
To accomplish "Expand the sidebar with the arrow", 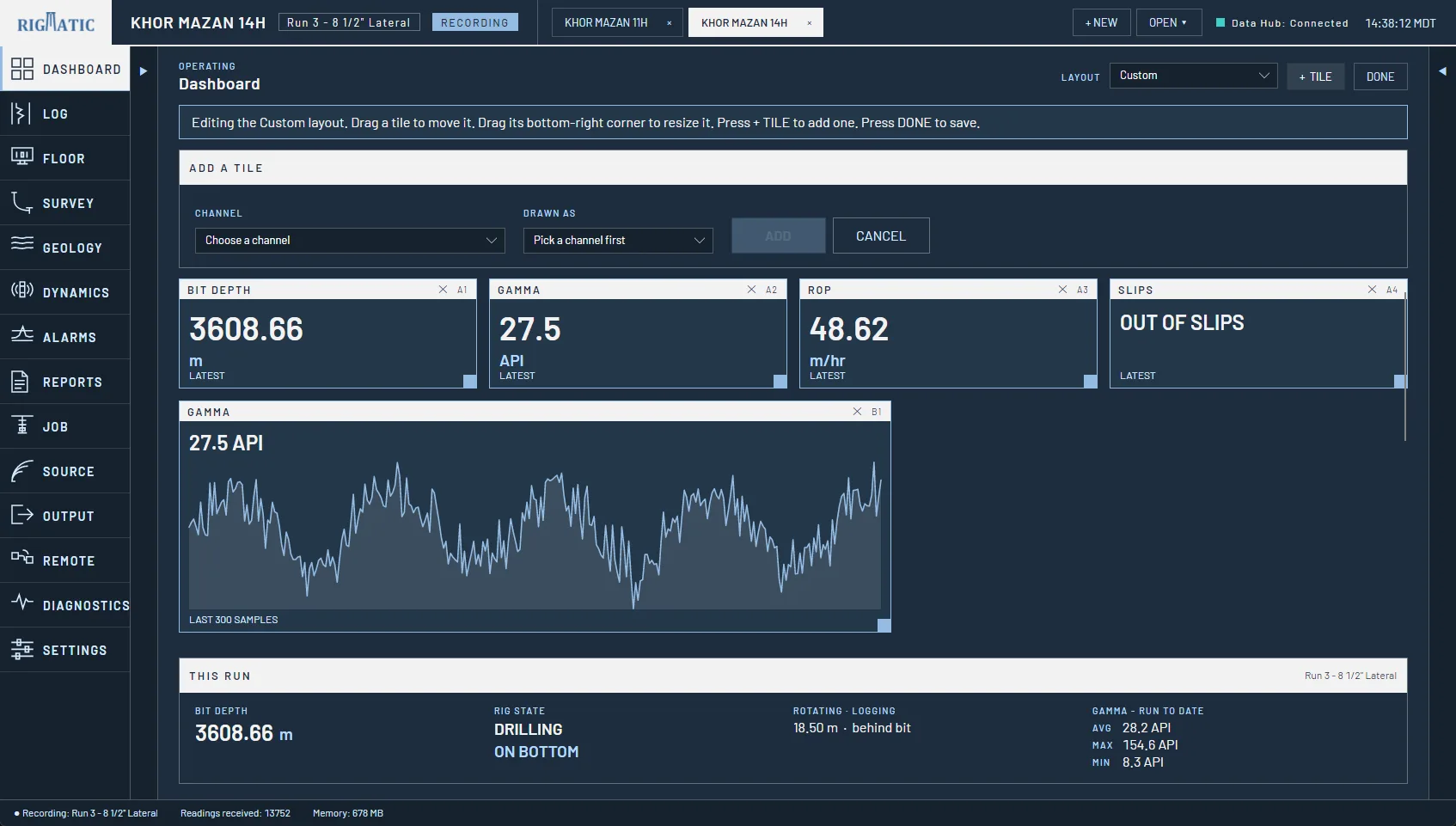I will click(x=144, y=70).
